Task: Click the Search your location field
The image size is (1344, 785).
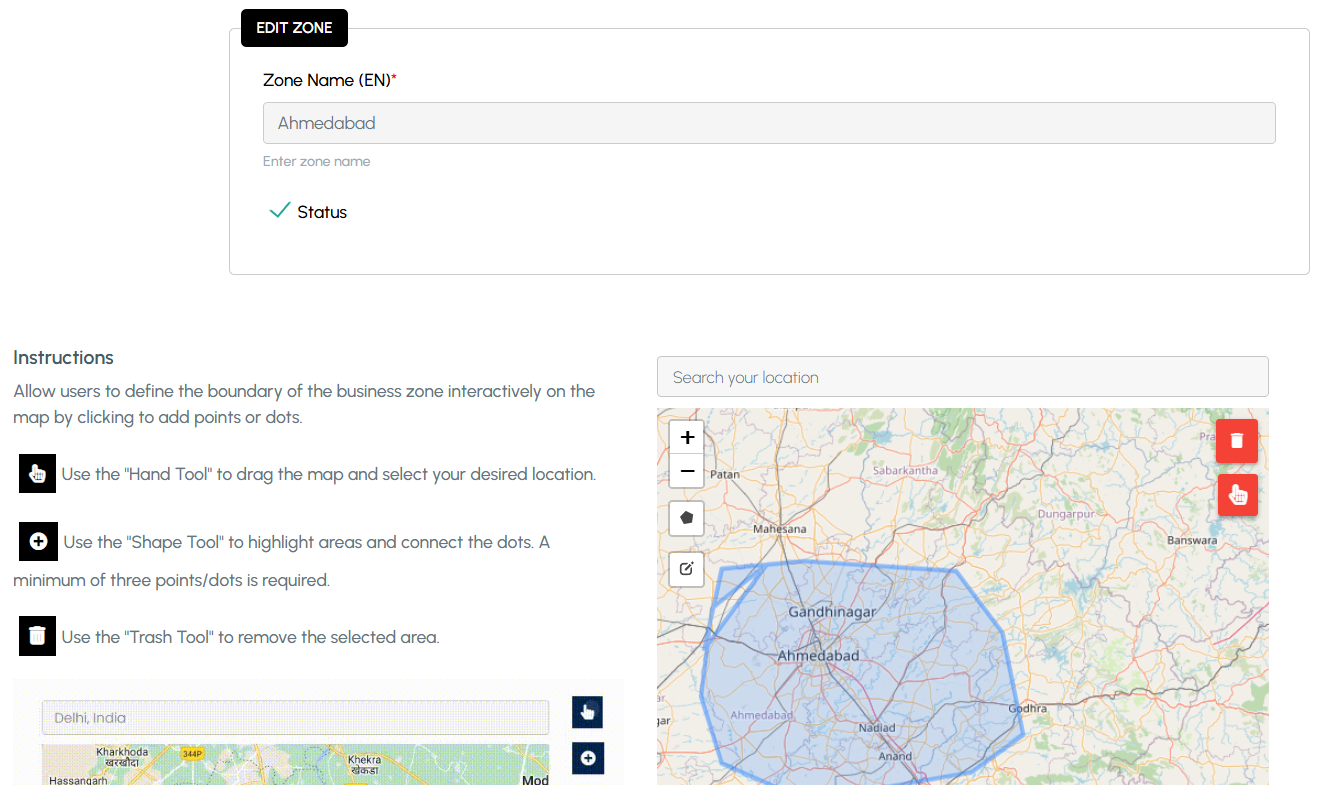Action: 962,377
